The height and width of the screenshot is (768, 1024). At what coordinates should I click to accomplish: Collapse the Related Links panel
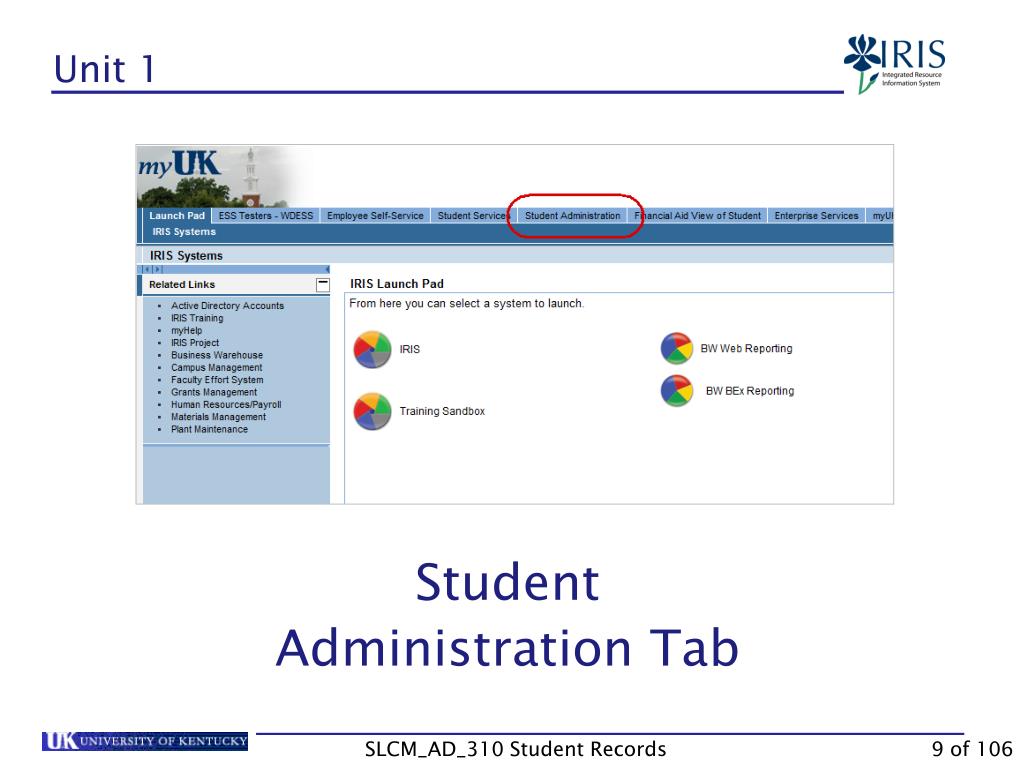click(323, 284)
